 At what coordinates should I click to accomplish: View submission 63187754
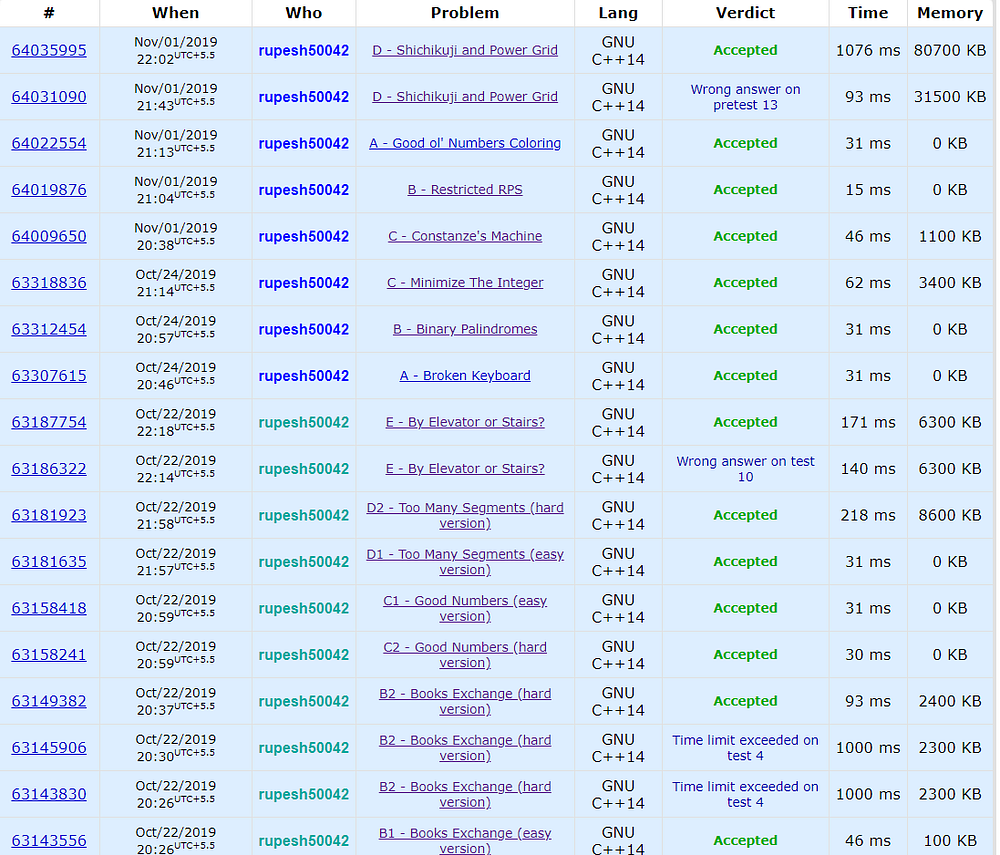49,423
